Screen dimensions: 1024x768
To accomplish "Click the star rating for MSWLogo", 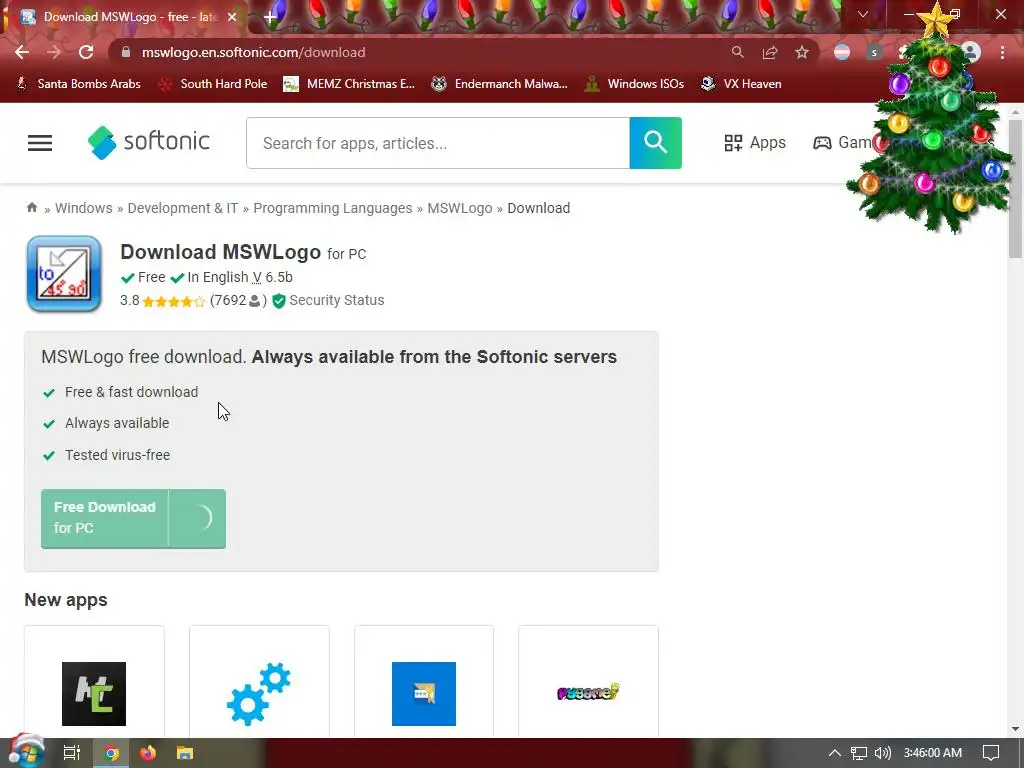I will [174, 301].
